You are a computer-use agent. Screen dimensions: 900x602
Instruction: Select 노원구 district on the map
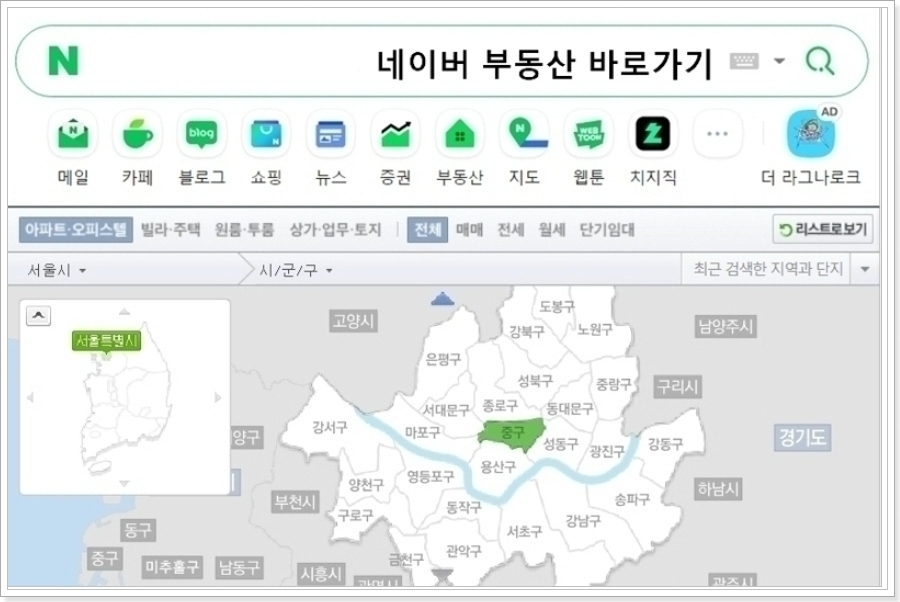(595, 329)
